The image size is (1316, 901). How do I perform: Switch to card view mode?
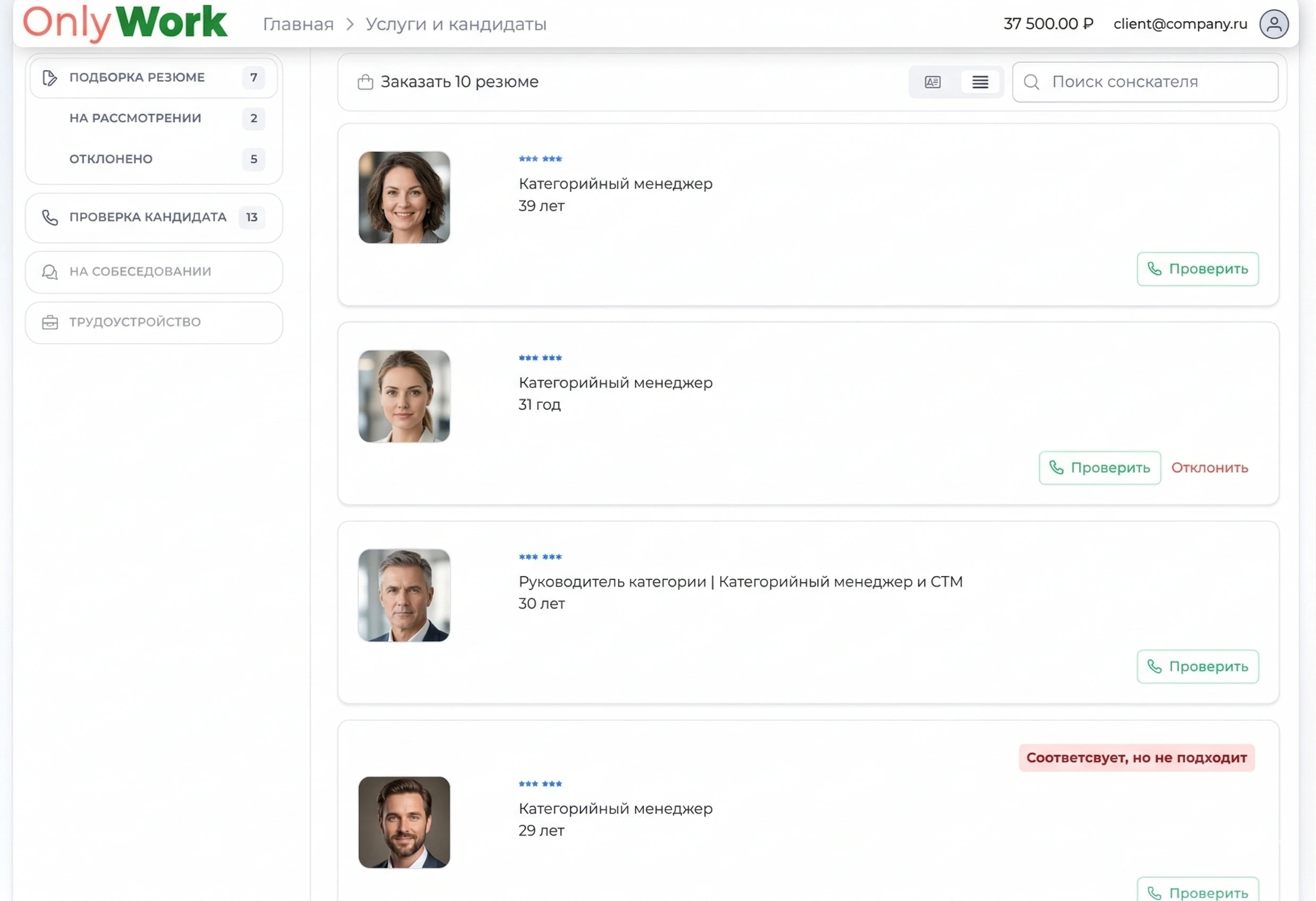coord(932,82)
